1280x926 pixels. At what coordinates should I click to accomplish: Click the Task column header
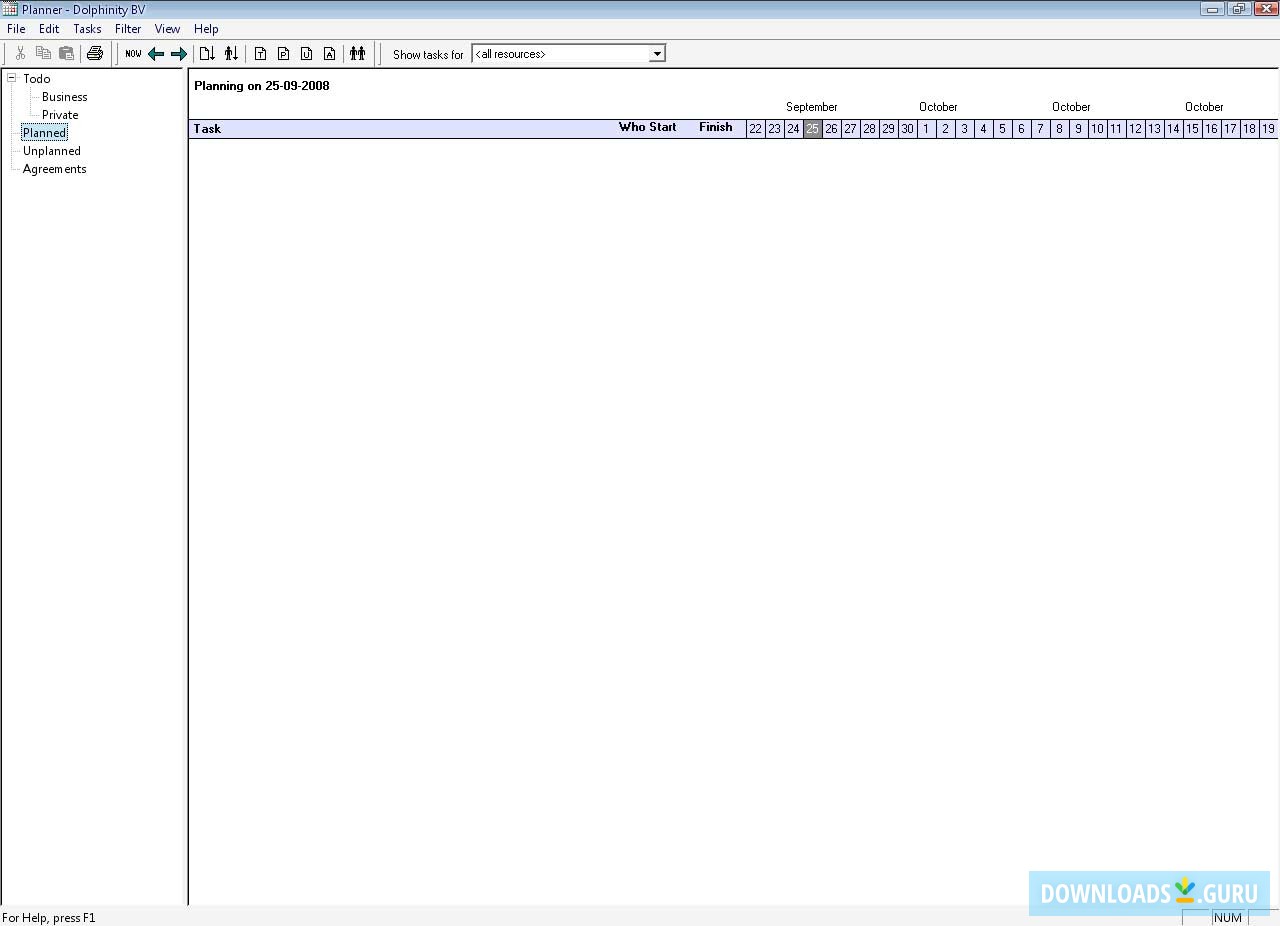pos(207,129)
